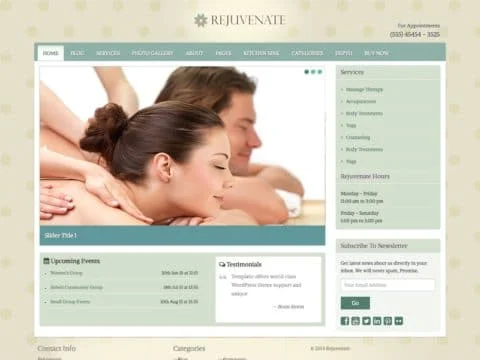Open the Pages menu item
Image resolution: width=480 pixels, height=360 pixels.
(x=223, y=53)
